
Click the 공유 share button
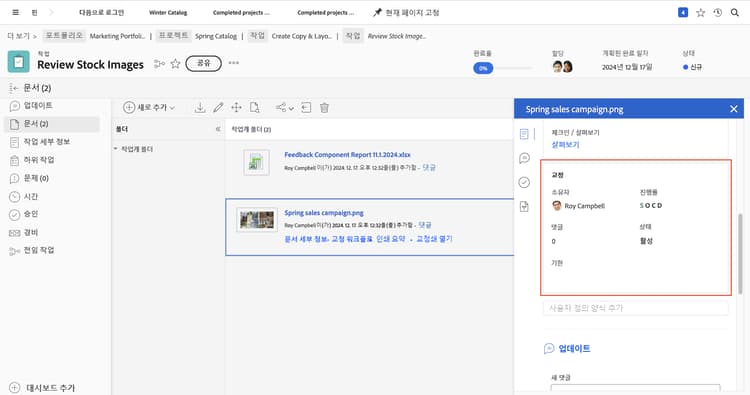203,63
